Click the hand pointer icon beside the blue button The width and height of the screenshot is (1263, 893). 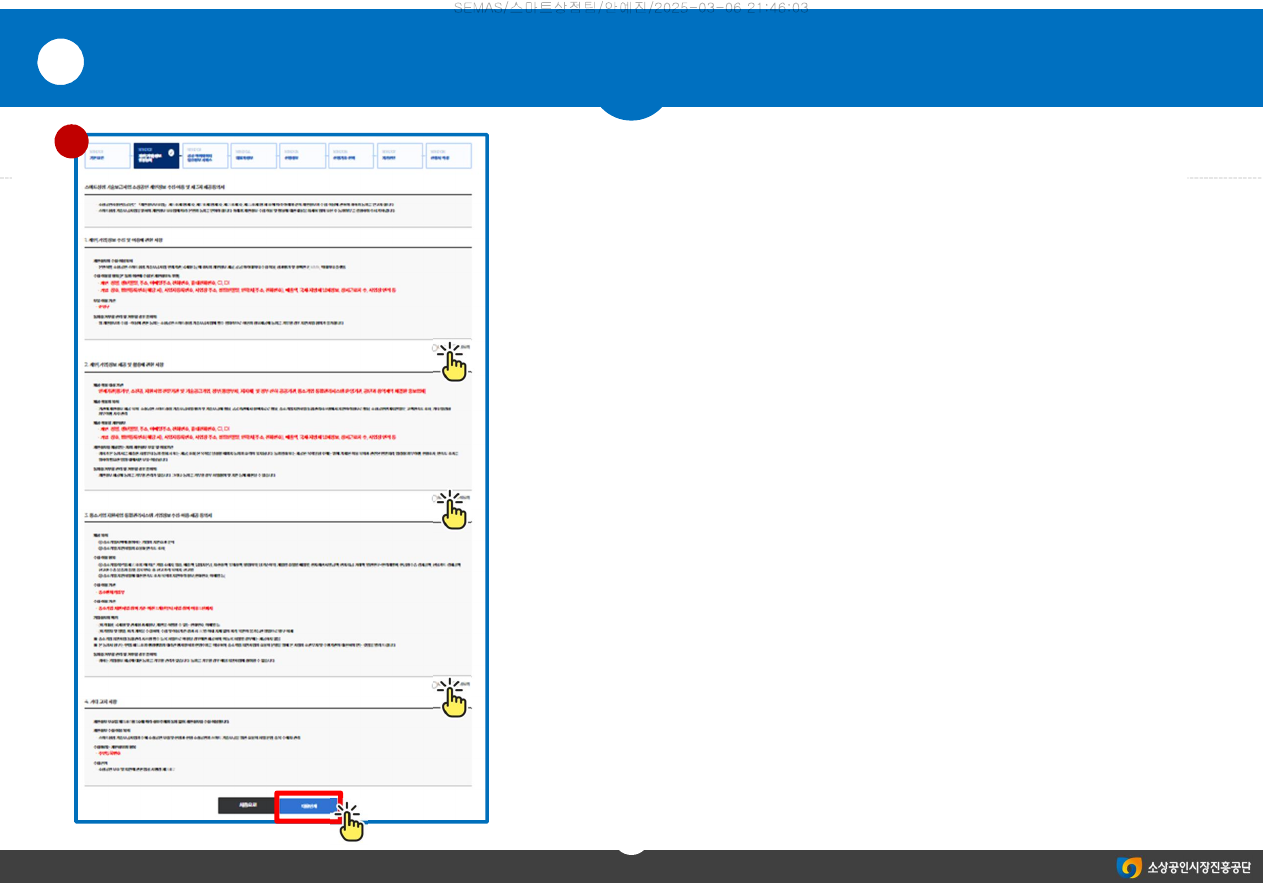(349, 820)
